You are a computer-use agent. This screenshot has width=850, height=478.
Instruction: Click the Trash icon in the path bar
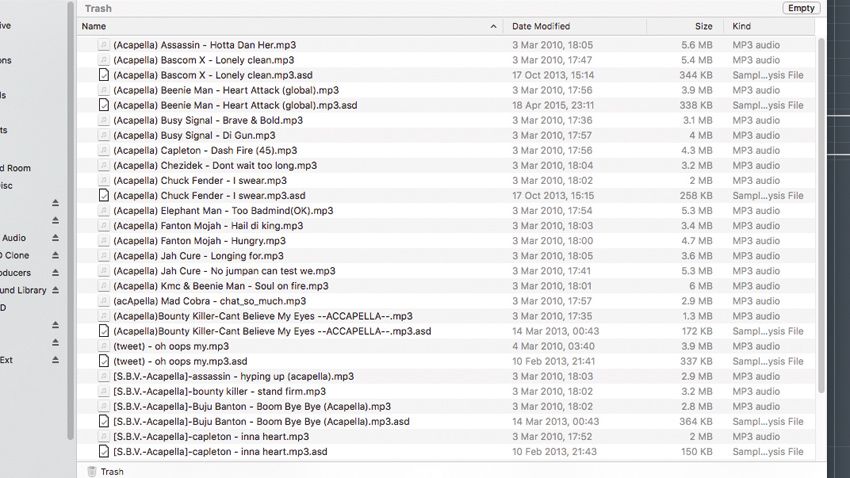(92, 471)
